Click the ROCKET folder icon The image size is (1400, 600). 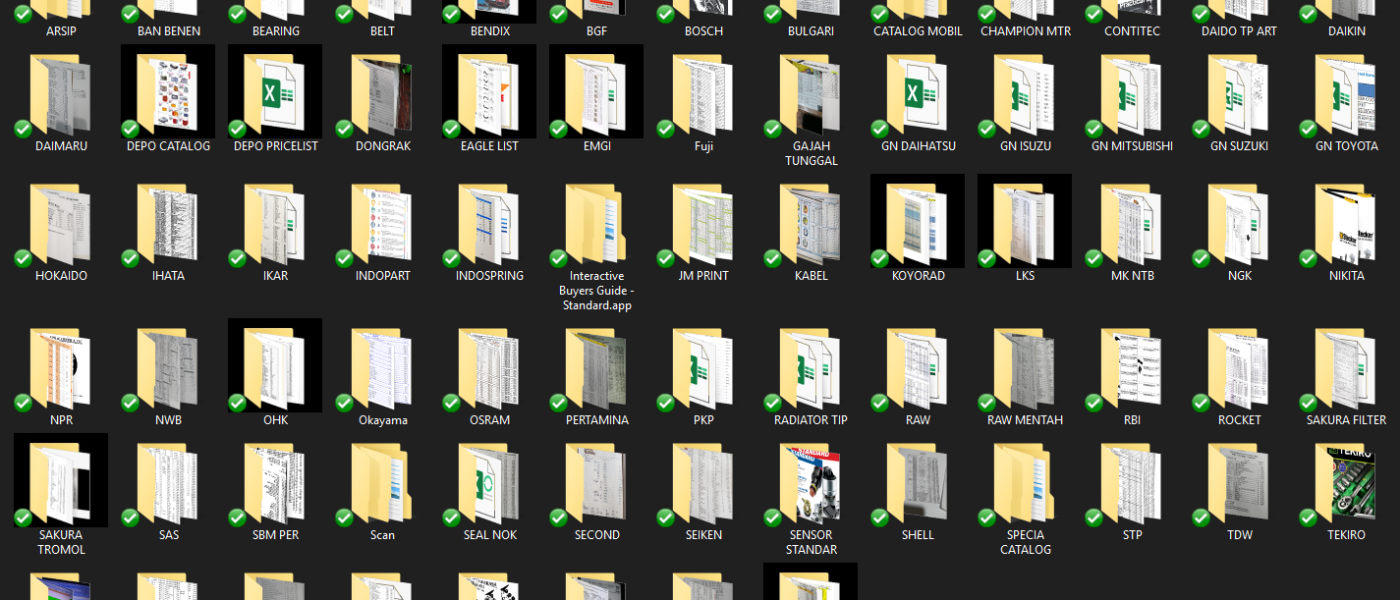(x=1239, y=370)
